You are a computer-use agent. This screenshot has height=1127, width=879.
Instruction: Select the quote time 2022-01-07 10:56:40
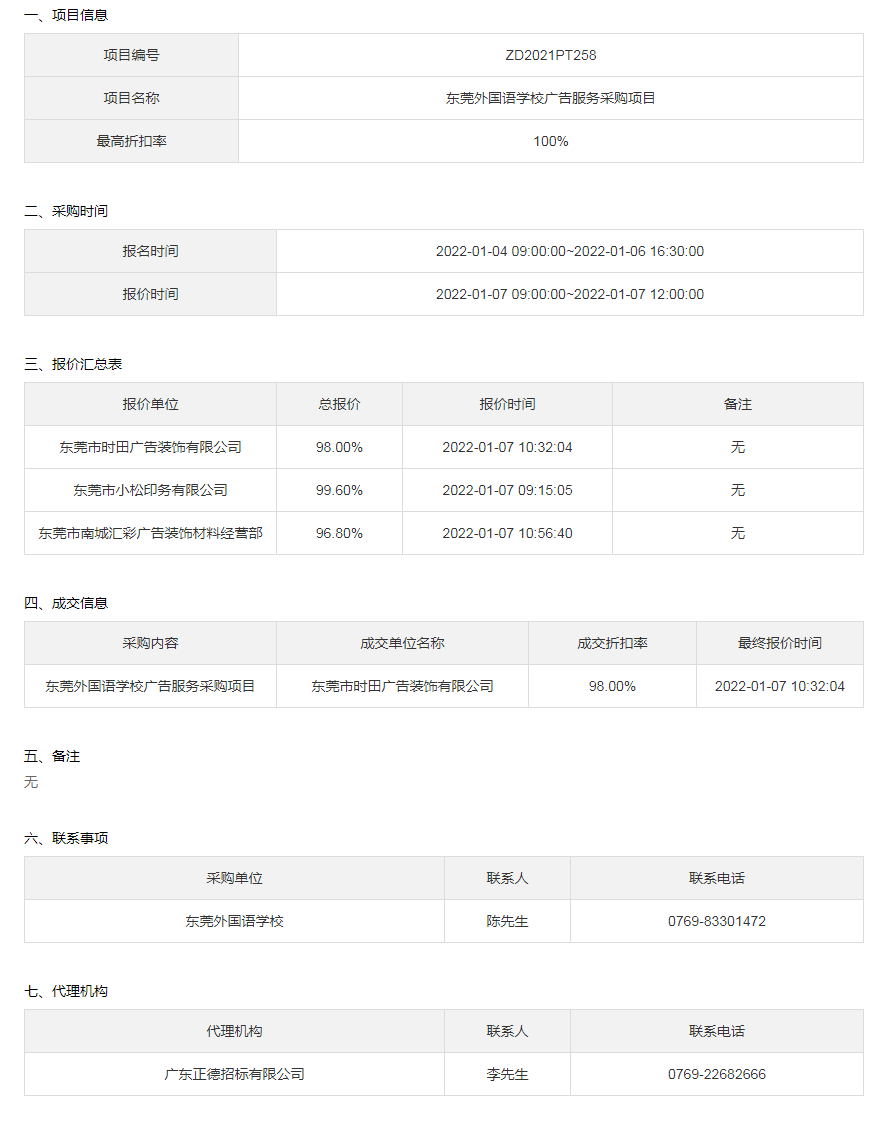click(507, 533)
